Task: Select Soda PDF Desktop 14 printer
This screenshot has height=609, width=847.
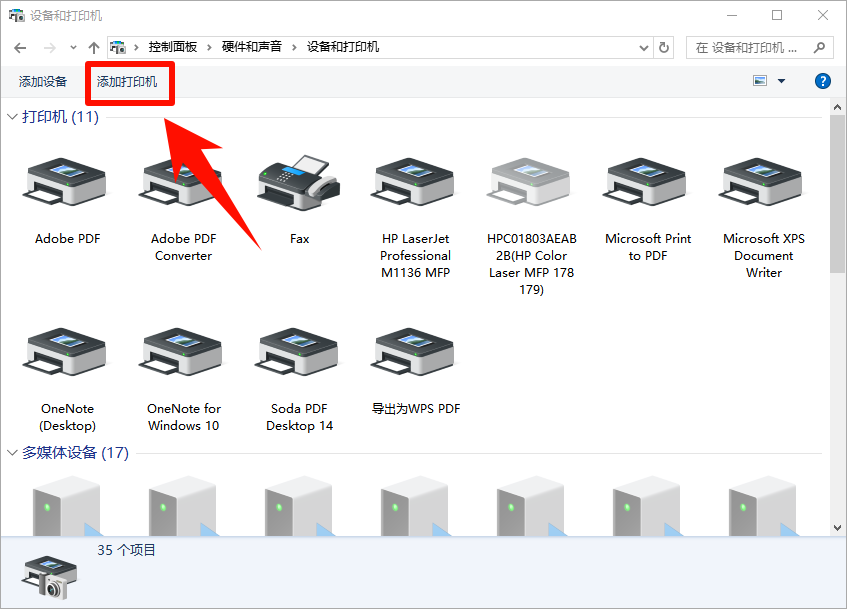Action: coord(298,352)
